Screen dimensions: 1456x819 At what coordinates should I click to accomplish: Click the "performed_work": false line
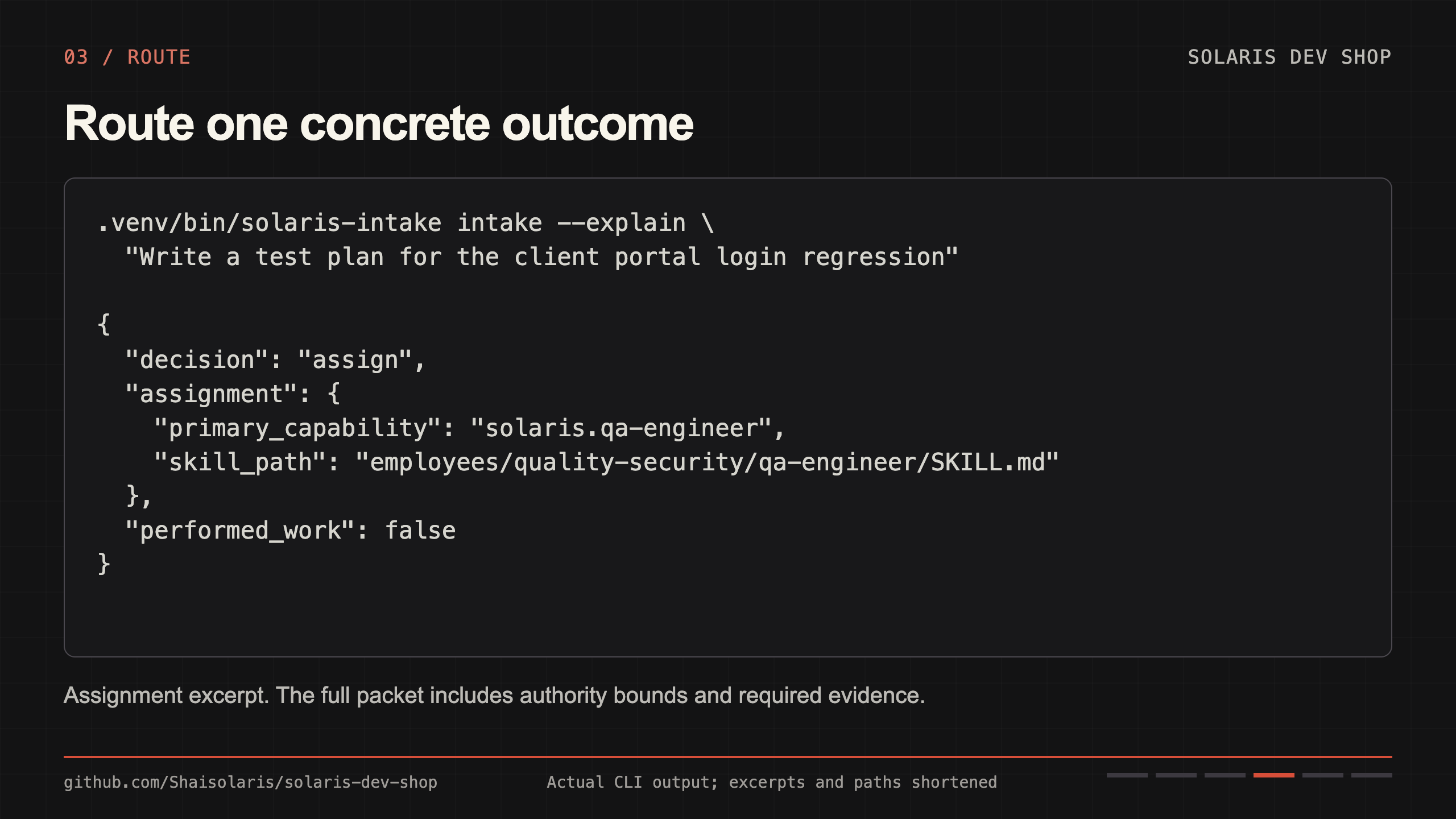tap(291, 531)
